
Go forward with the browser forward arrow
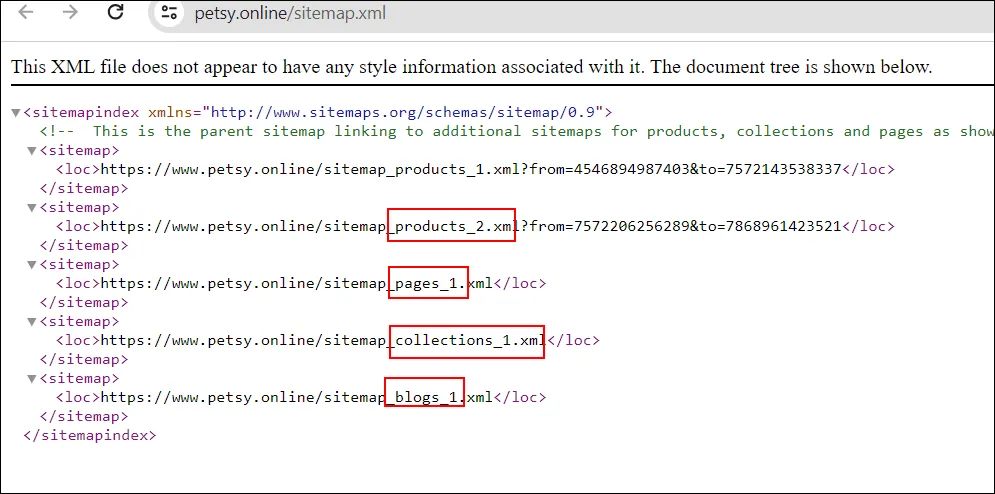70,13
